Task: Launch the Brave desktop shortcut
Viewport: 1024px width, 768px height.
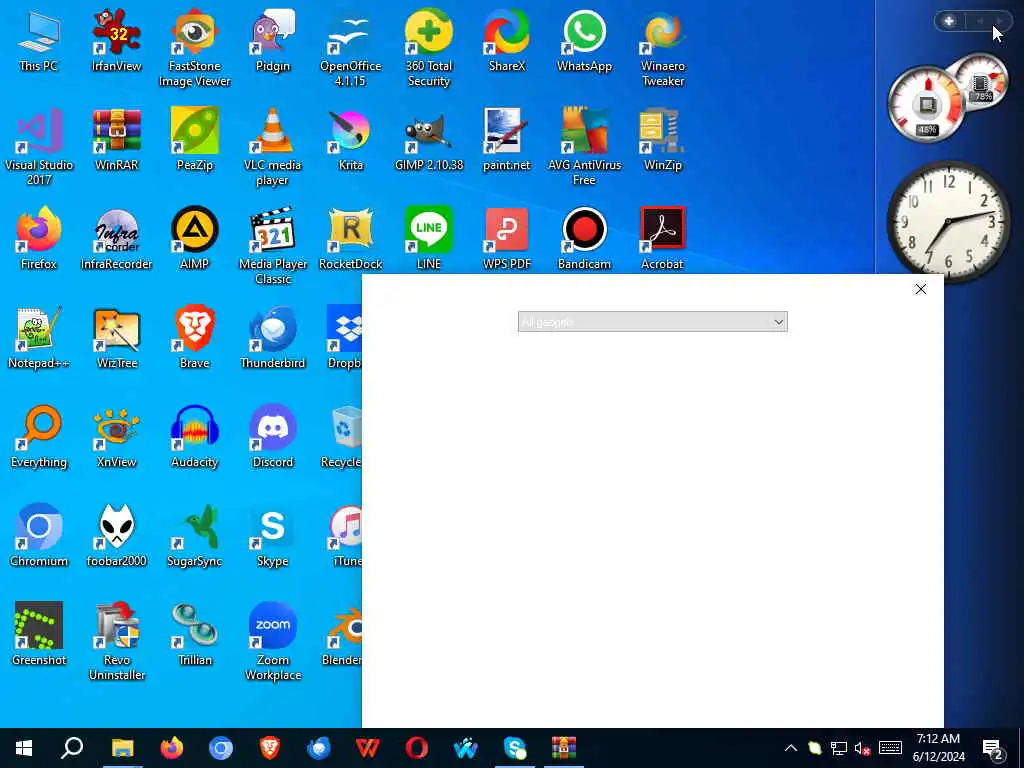Action: (195, 338)
